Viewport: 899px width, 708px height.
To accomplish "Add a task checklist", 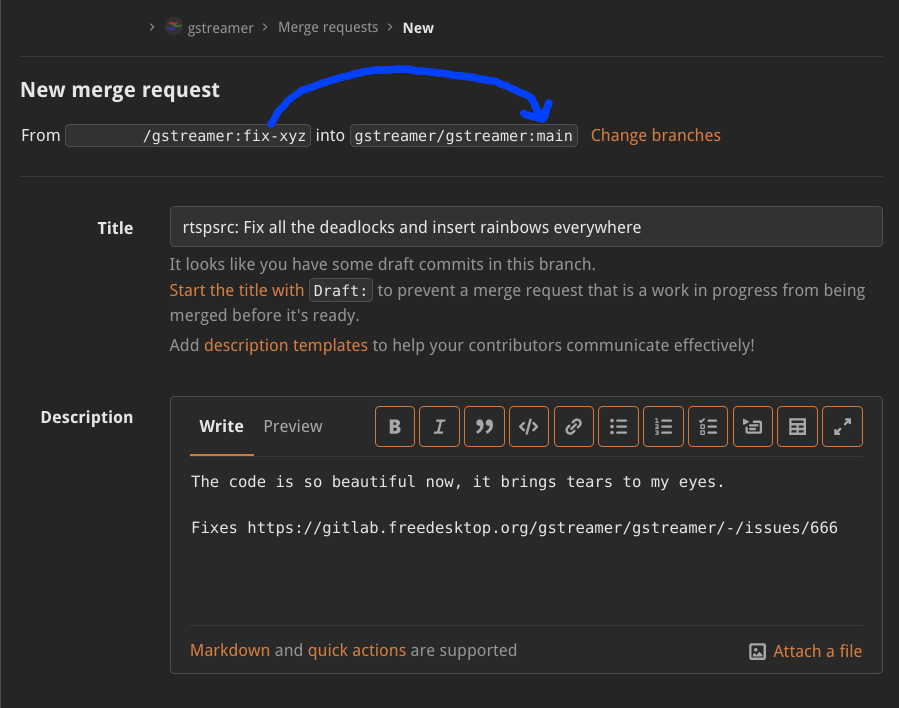I will pos(708,427).
